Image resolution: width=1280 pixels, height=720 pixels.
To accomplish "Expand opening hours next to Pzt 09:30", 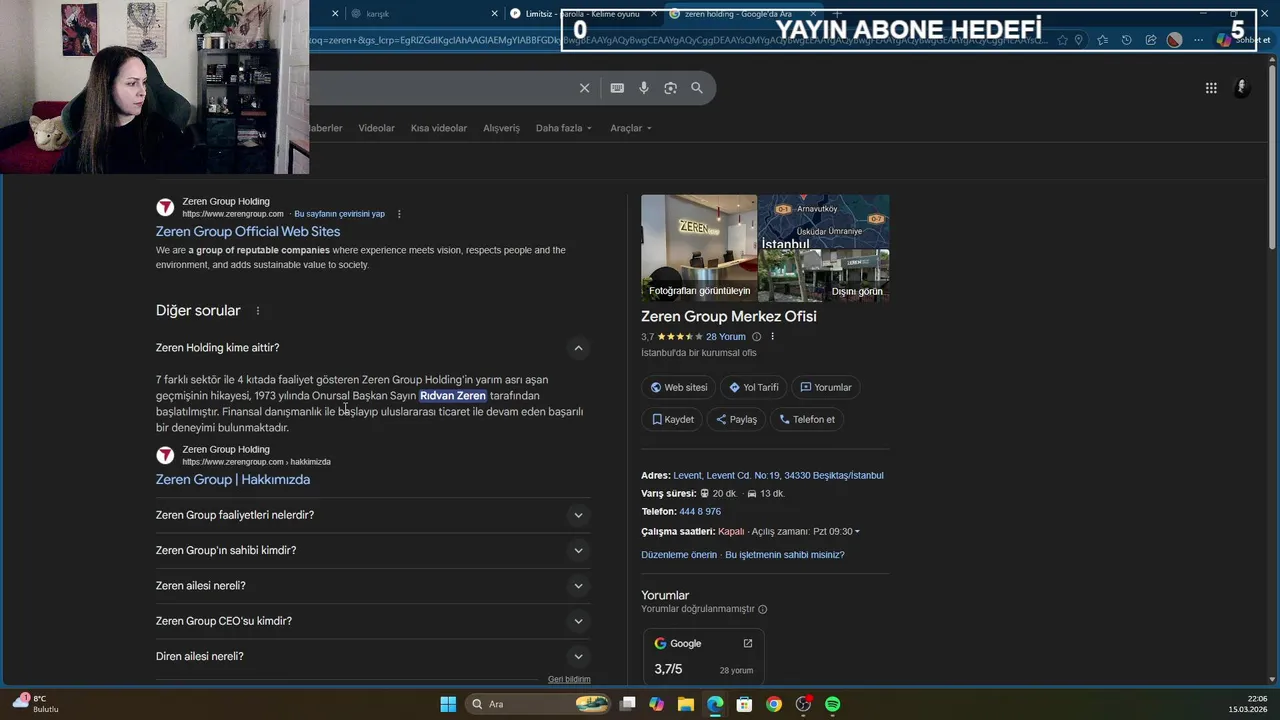I will (857, 532).
